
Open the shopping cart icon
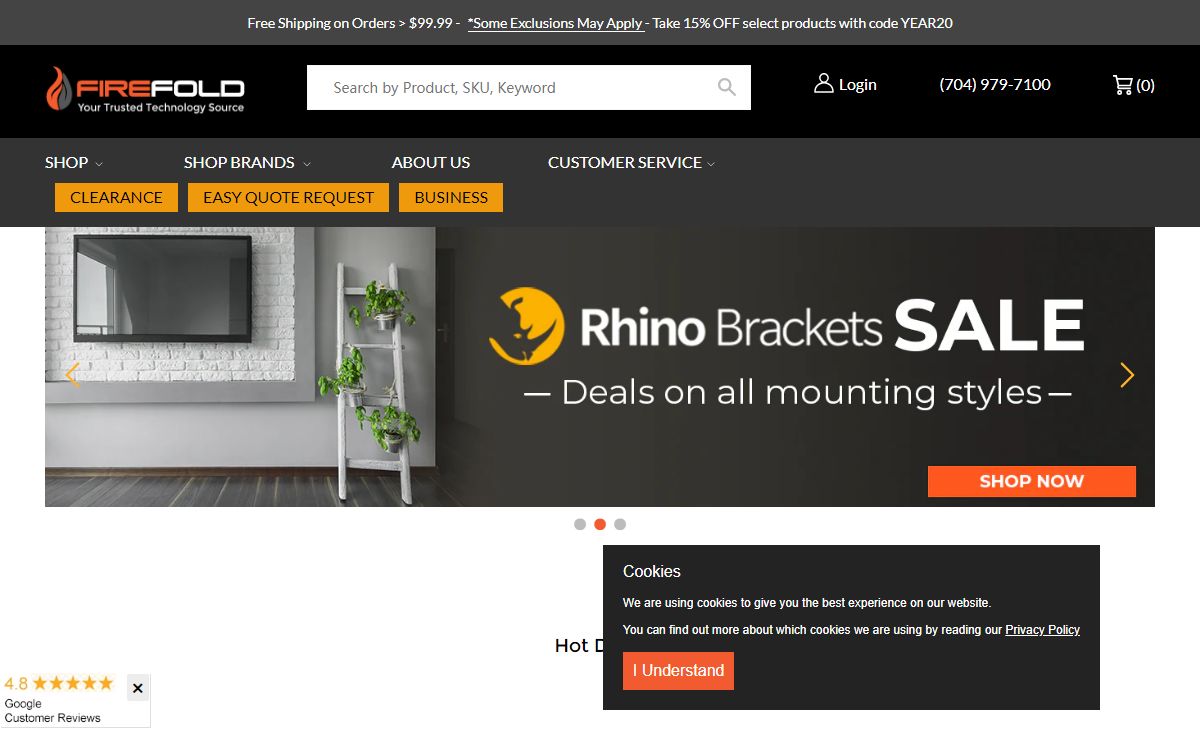point(1123,85)
